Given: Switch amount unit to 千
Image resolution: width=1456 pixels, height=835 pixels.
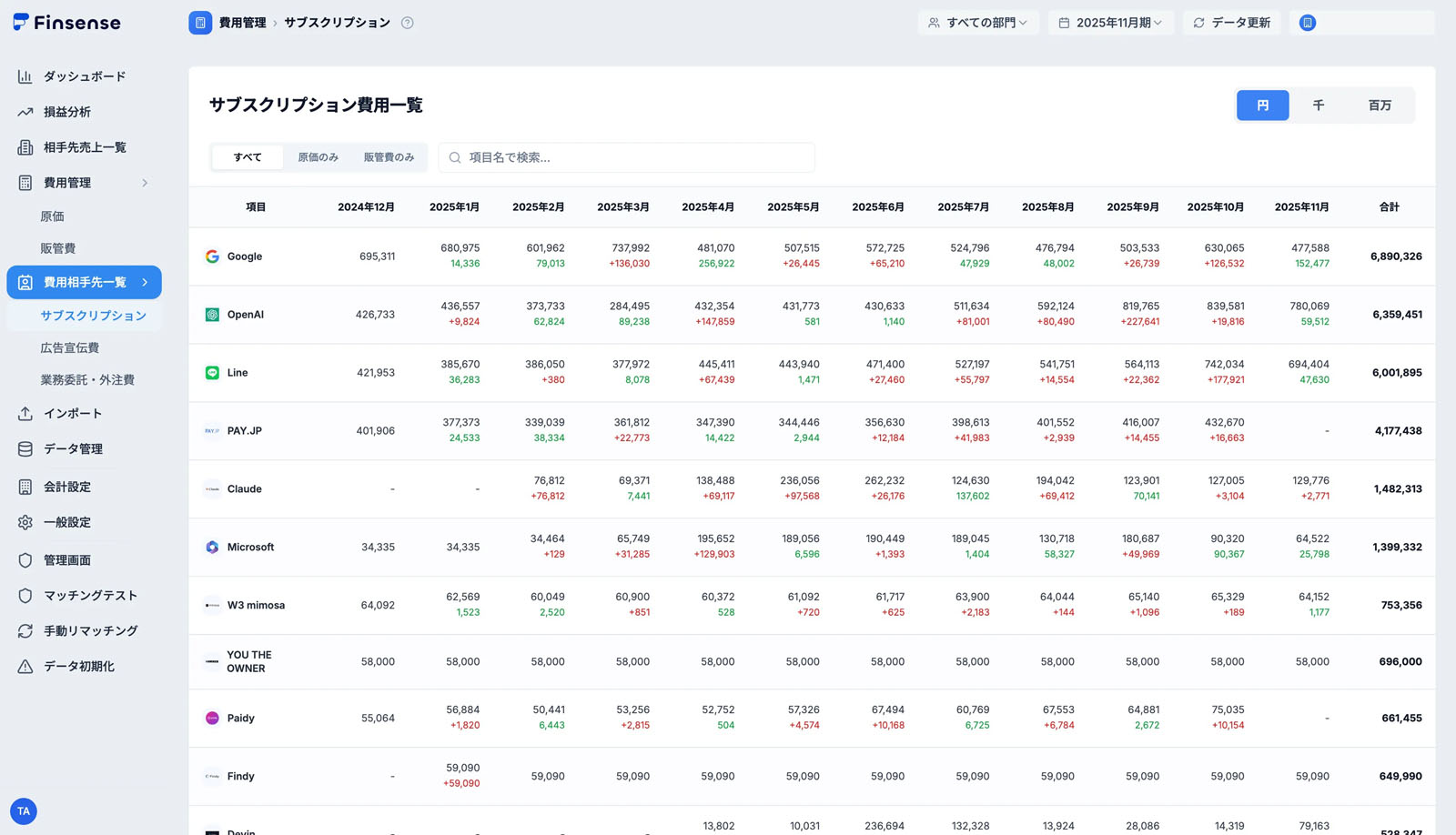Looking at the screenshot, I should [1318, 106].
